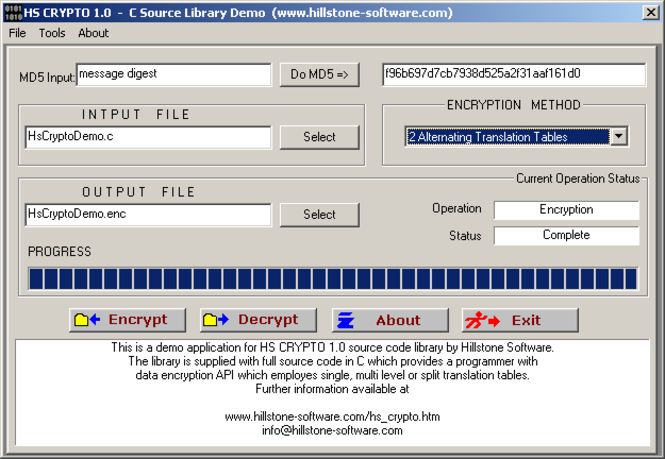This screenshot has width=665, height=459.
Task: Click the Status field showing Complete
Action: [x=566, y=235]
